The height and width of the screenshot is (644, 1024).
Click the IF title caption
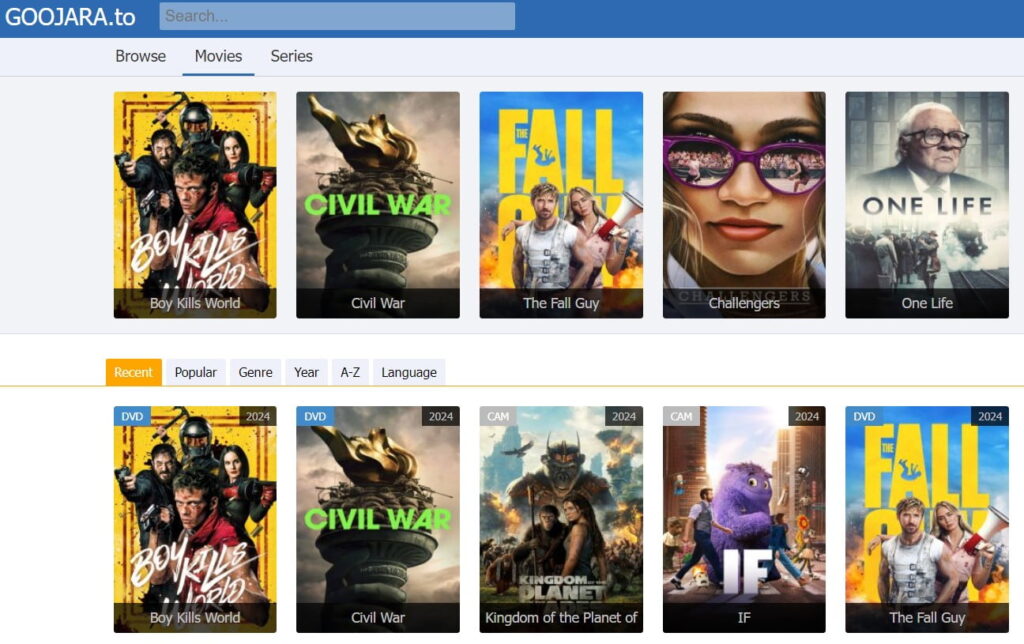(744, 618)
